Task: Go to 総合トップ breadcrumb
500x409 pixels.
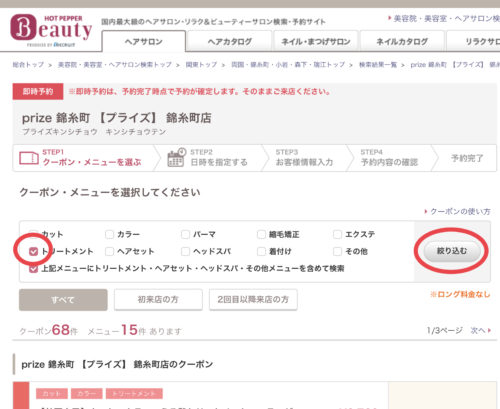Action: tap(28, 64)
